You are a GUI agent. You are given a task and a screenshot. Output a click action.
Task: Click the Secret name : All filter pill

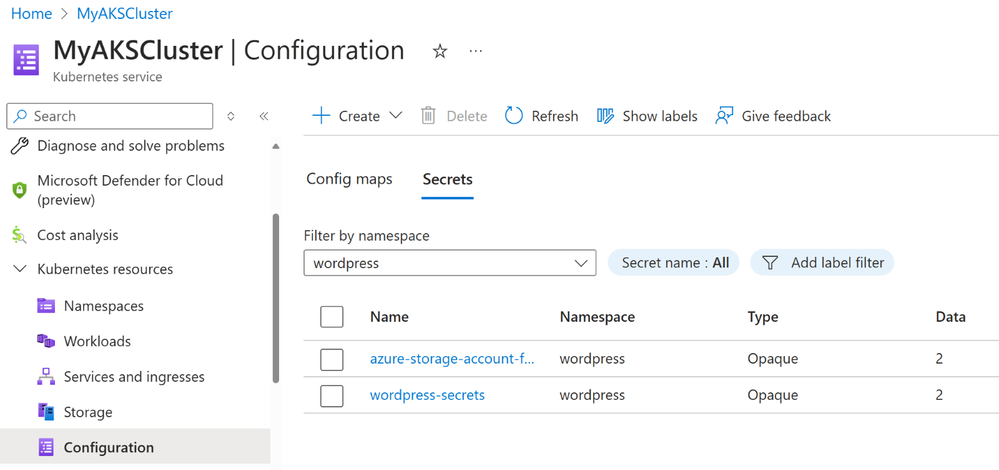[x=674, y=262]
